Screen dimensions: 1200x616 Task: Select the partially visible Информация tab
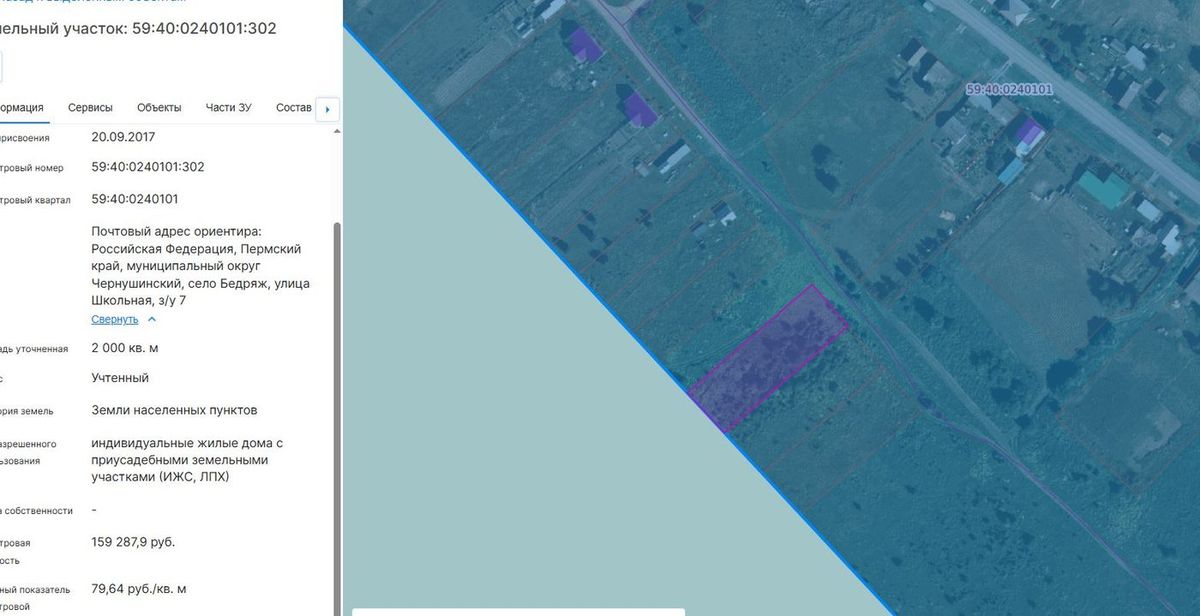click(22, 108)
